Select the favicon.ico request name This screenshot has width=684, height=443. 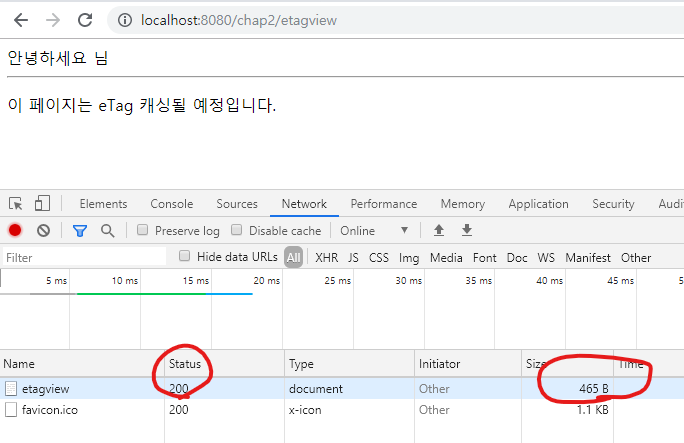(50, 410)
